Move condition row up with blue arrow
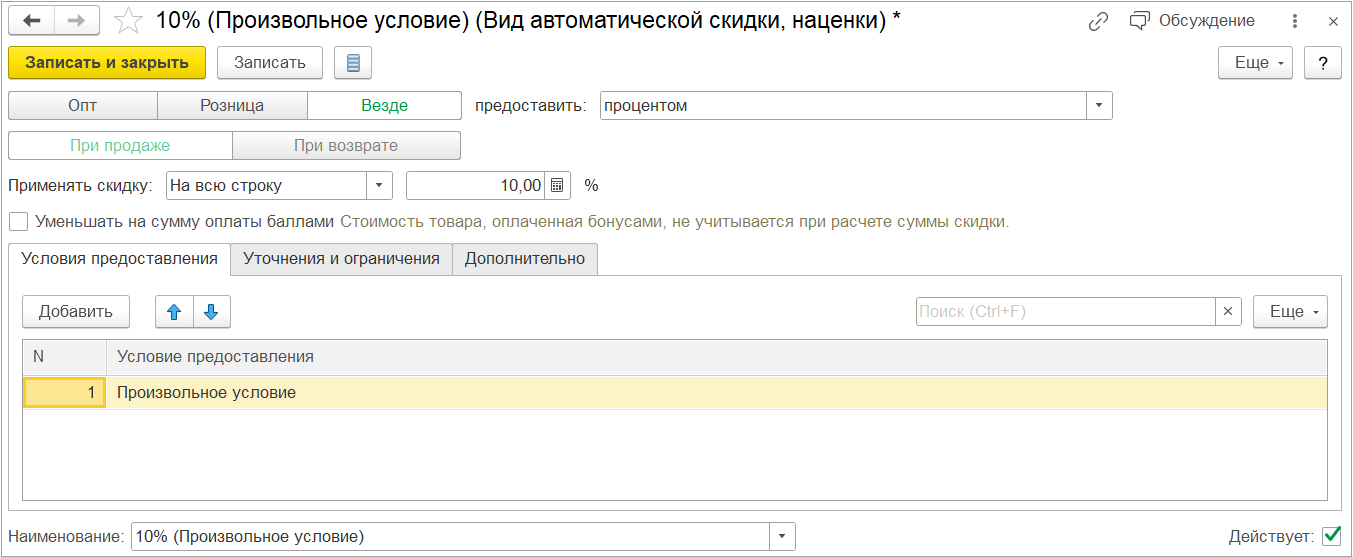 [174, 312]
